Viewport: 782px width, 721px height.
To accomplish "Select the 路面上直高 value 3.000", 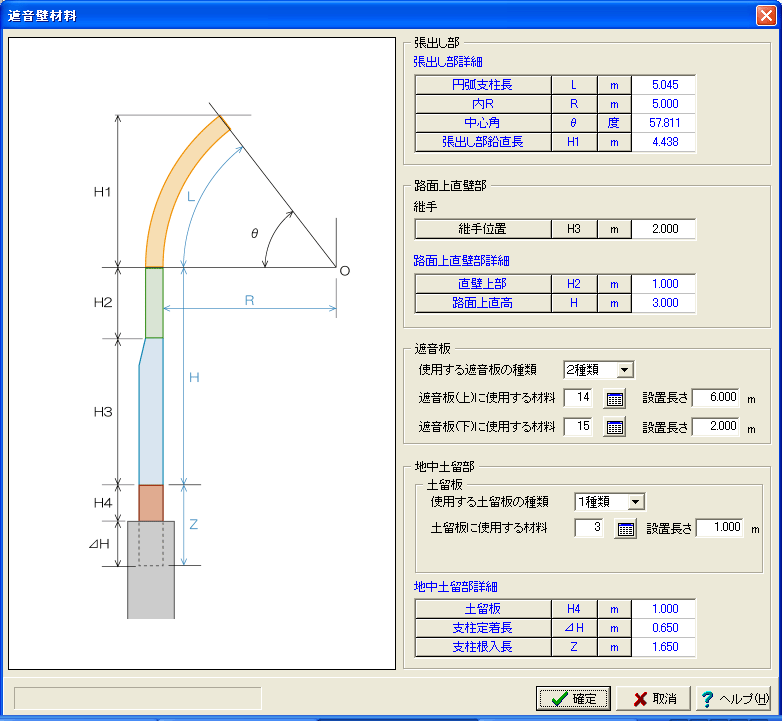I will (664, 303).
